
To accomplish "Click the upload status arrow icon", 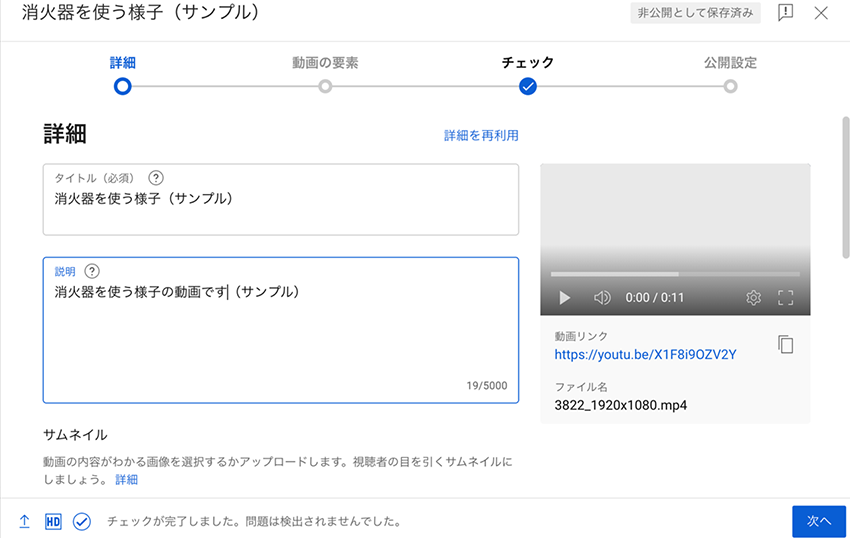I will coord(24,521).
